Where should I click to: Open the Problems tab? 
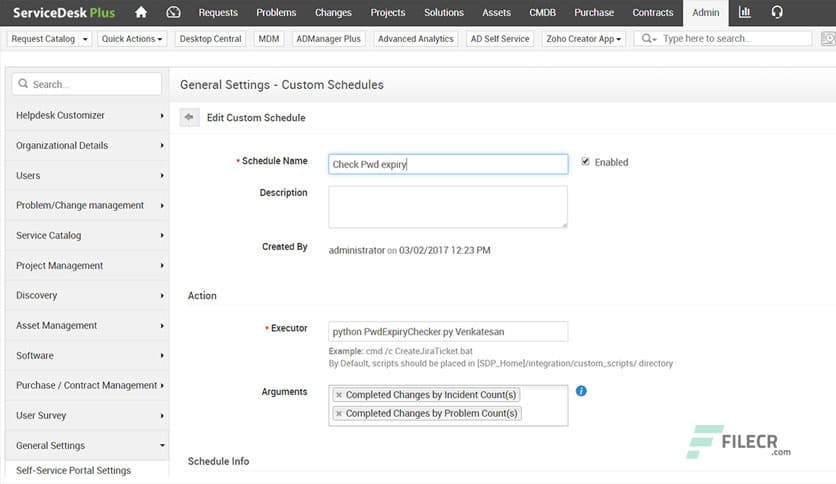tap(276, 12)
